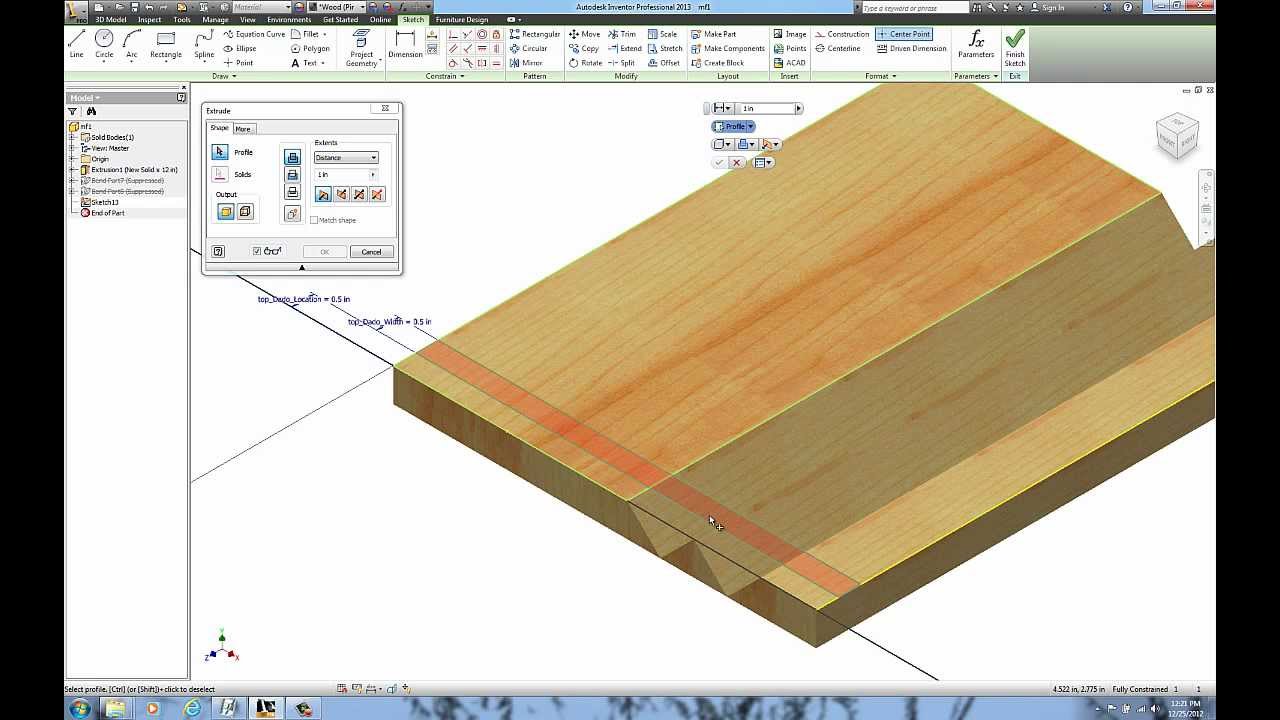Switch to the 3D Model ribbon tab
Viewport: 1280px width, 720px height.
(x=111, y=20)
